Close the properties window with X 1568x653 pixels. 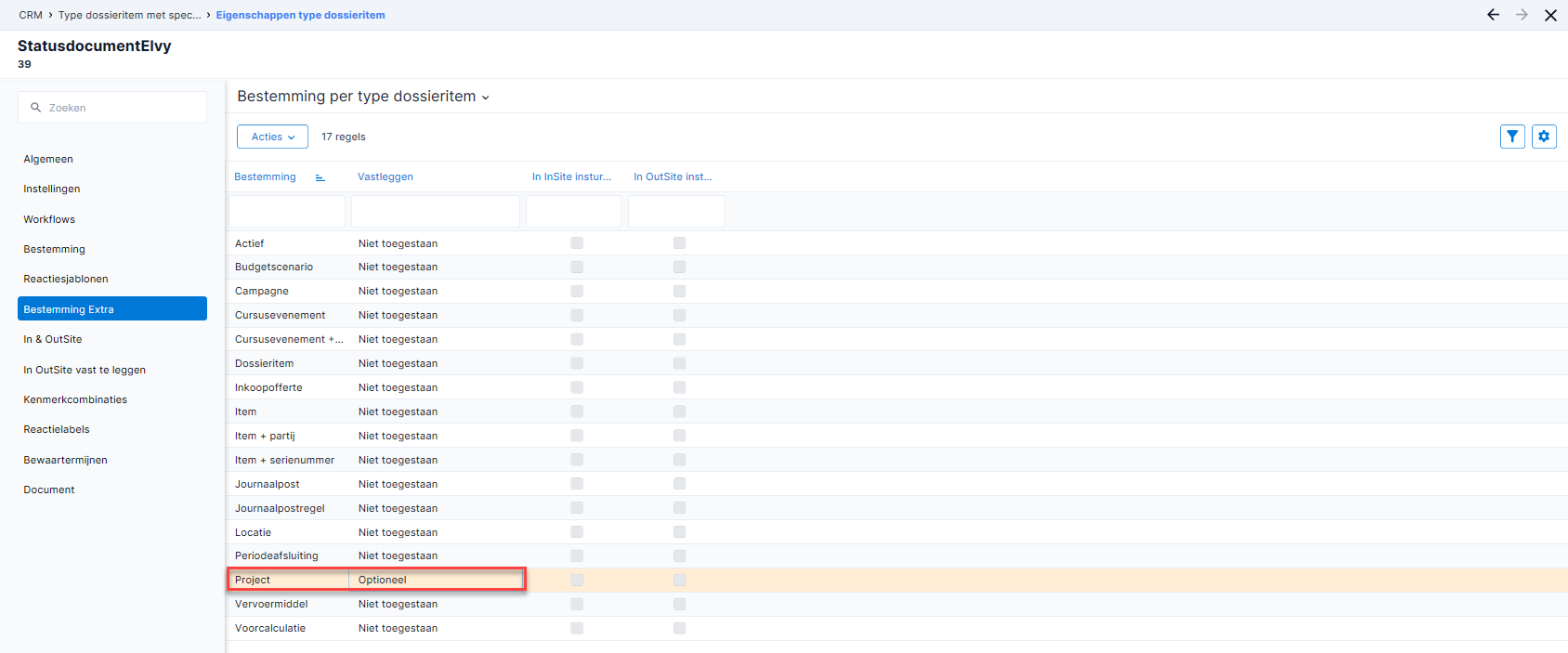(x=1550, y=15)
